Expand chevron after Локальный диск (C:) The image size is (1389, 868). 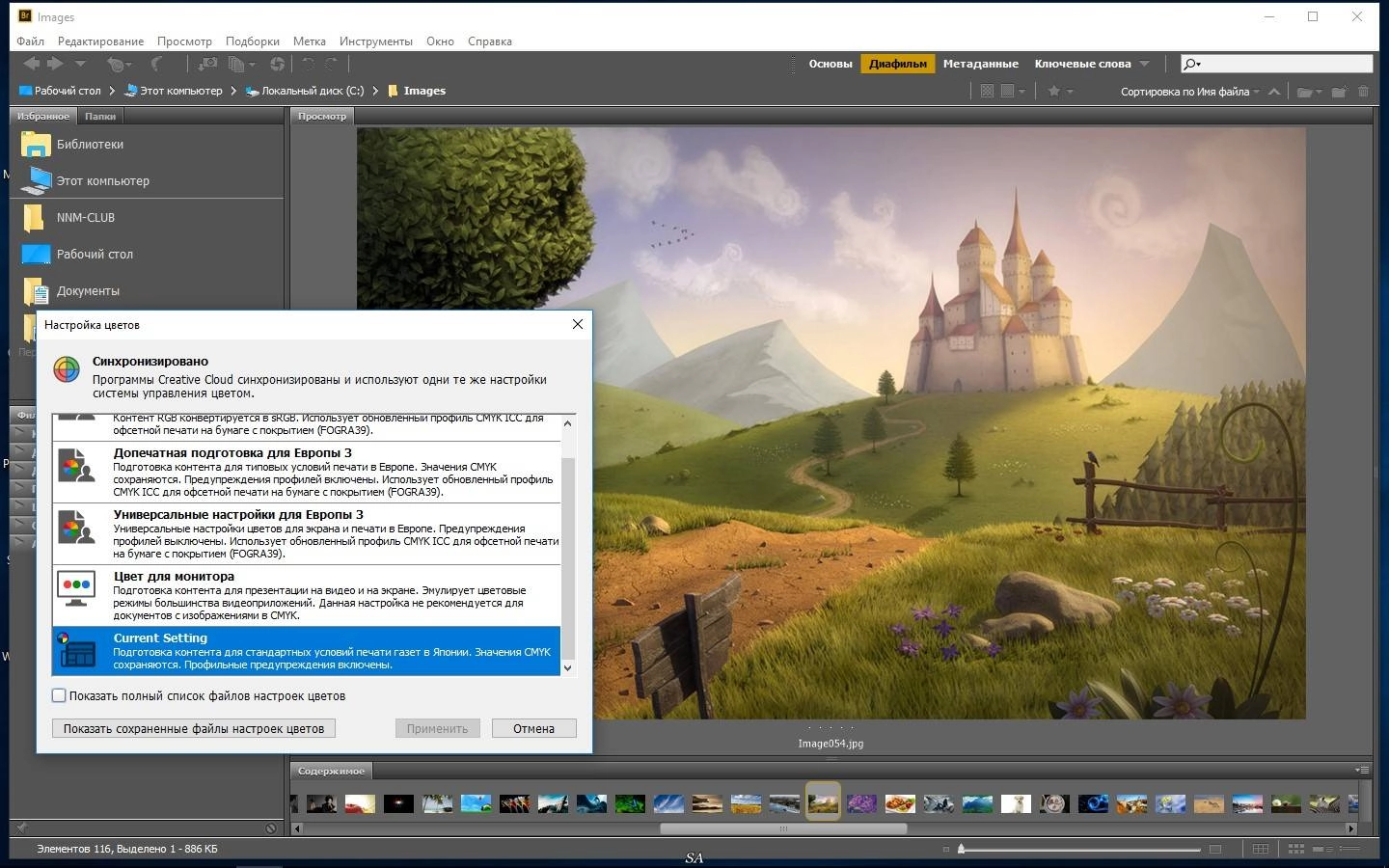pos(375,91)
